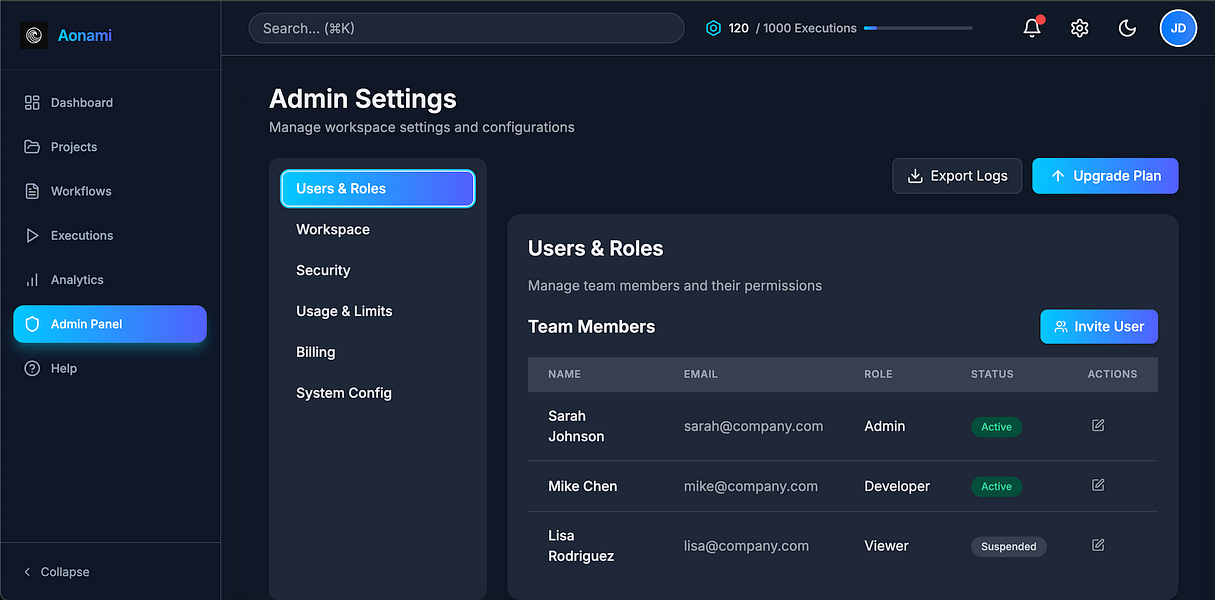
Task: Click the STATUS column header
Action: point(992,374)
